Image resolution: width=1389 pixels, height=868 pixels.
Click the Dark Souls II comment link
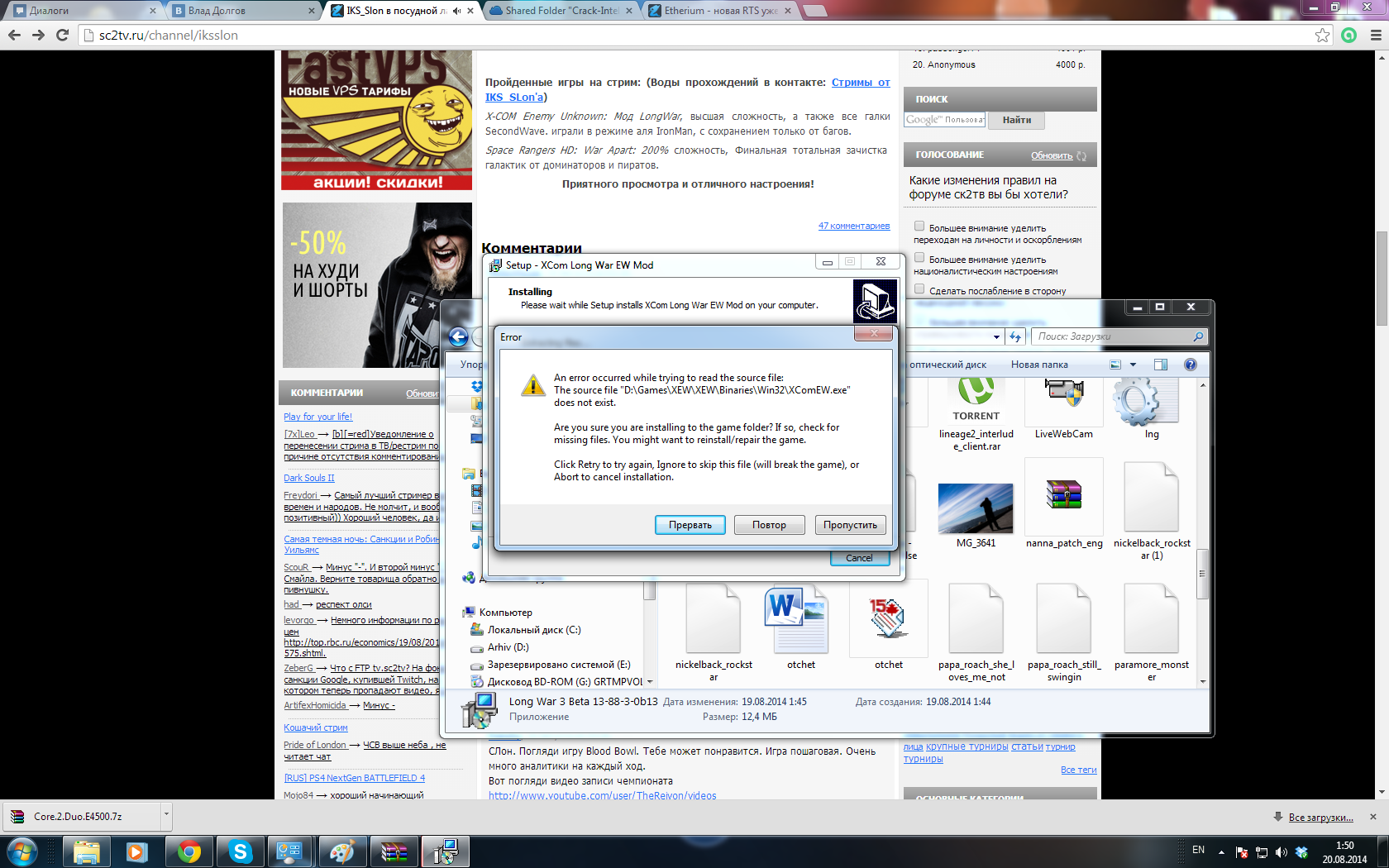(x=309, y=478)
